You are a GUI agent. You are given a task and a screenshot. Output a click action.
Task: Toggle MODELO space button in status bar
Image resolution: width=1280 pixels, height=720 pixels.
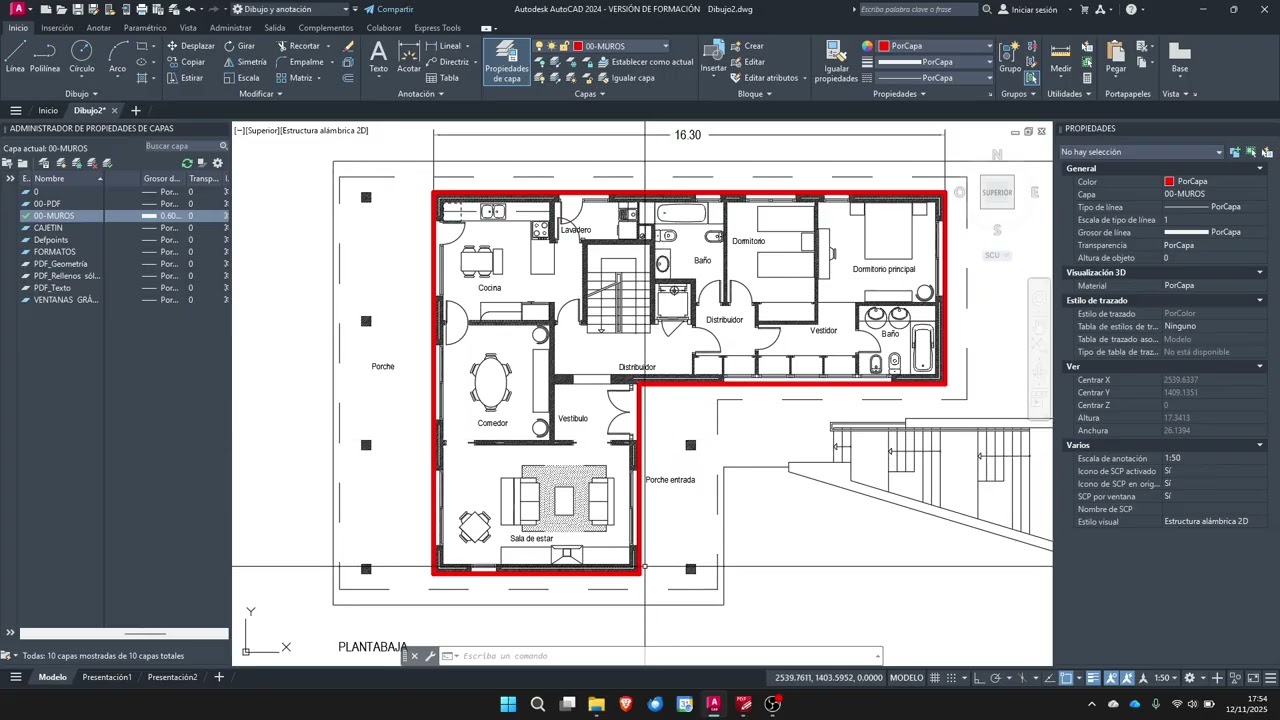(907, 678)
